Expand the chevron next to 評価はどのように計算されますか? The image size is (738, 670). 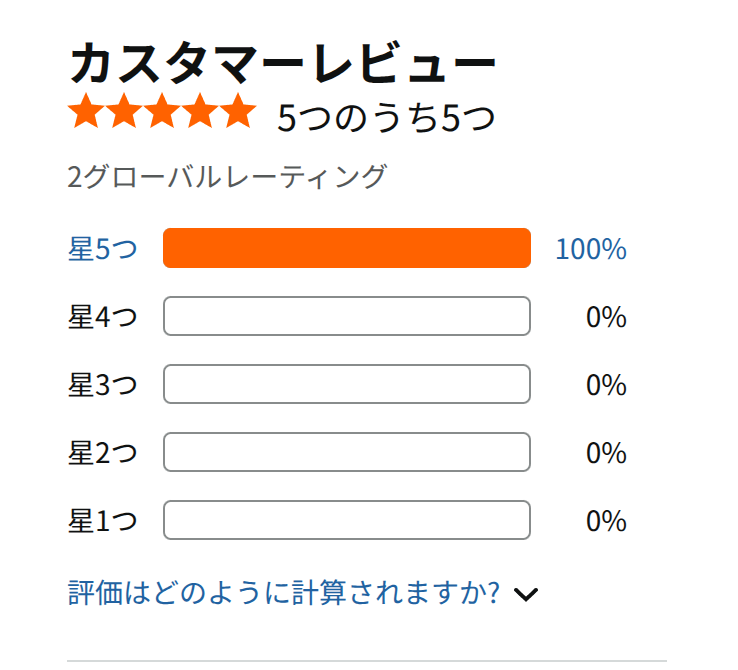[x=526, y=594]
